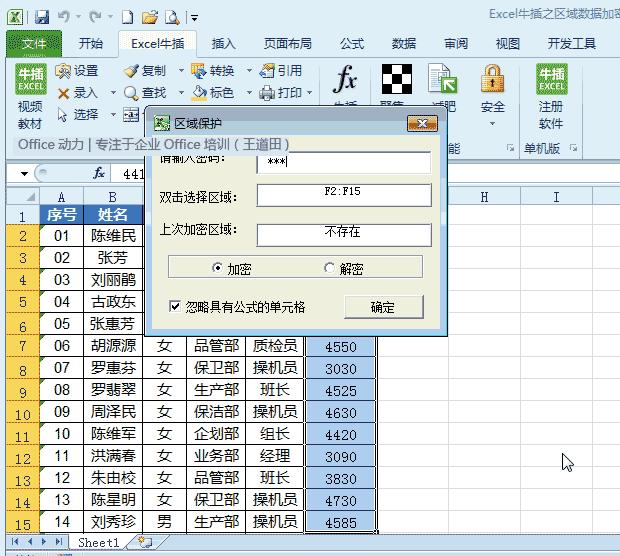Go to first sheet navigation arrow
The width and height of the screenshot is (620, 556).
point(15,541)
